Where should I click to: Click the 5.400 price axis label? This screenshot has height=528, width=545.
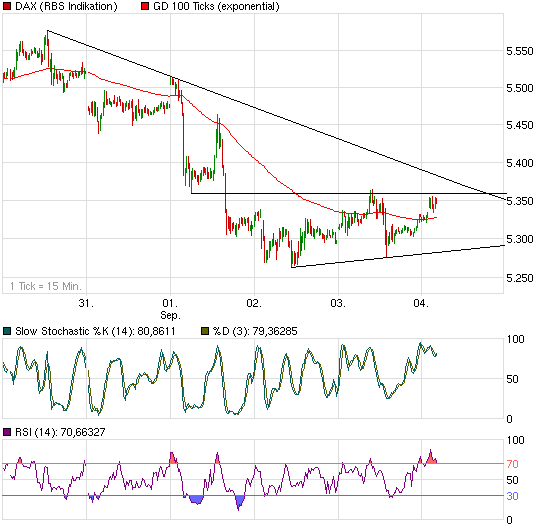[x=520, y=163]
